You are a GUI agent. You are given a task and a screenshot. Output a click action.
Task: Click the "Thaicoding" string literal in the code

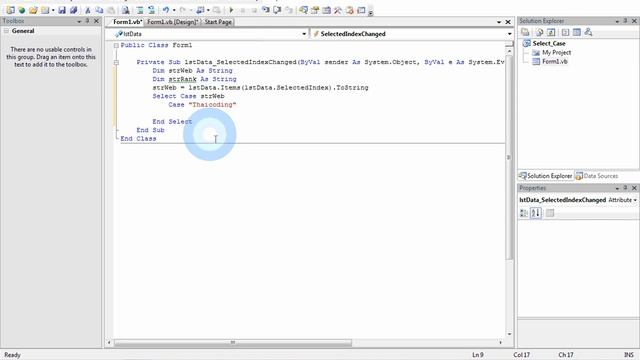(212, 105)
